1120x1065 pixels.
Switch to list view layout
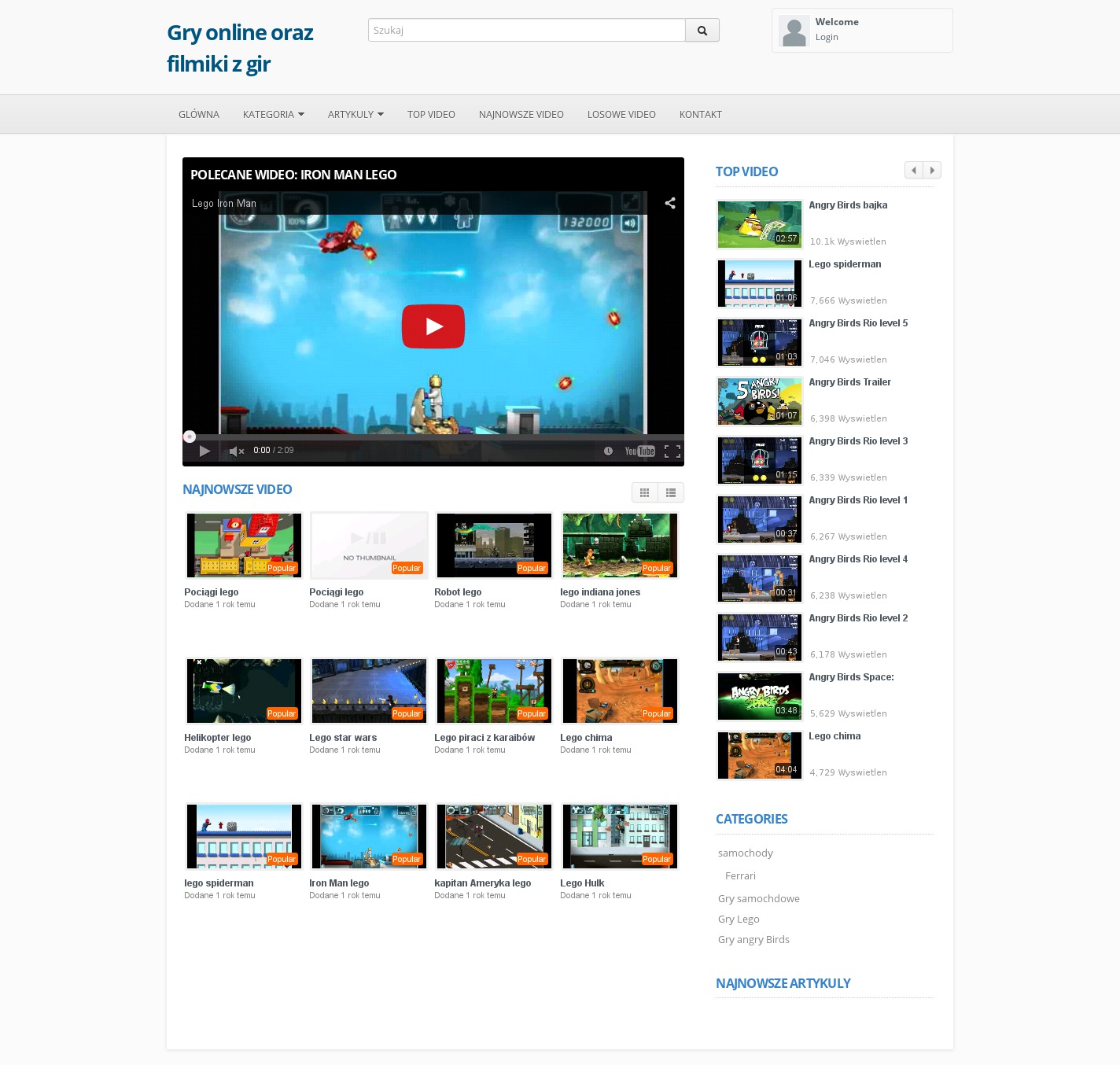[671, 492]
